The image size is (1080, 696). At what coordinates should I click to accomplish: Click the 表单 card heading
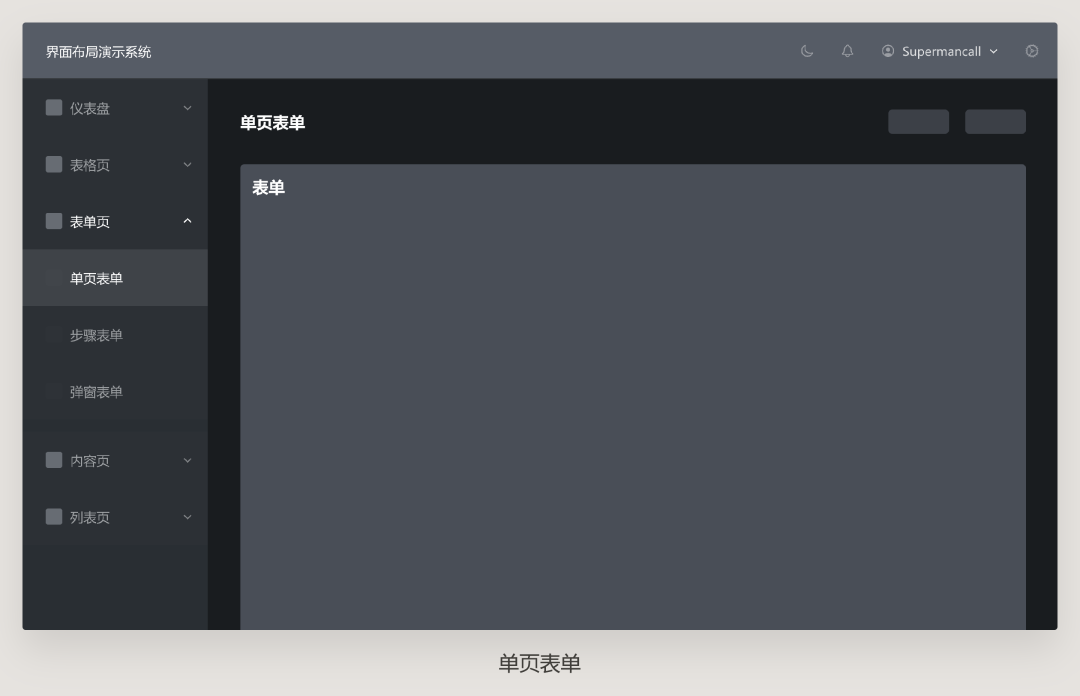[269, 187]
